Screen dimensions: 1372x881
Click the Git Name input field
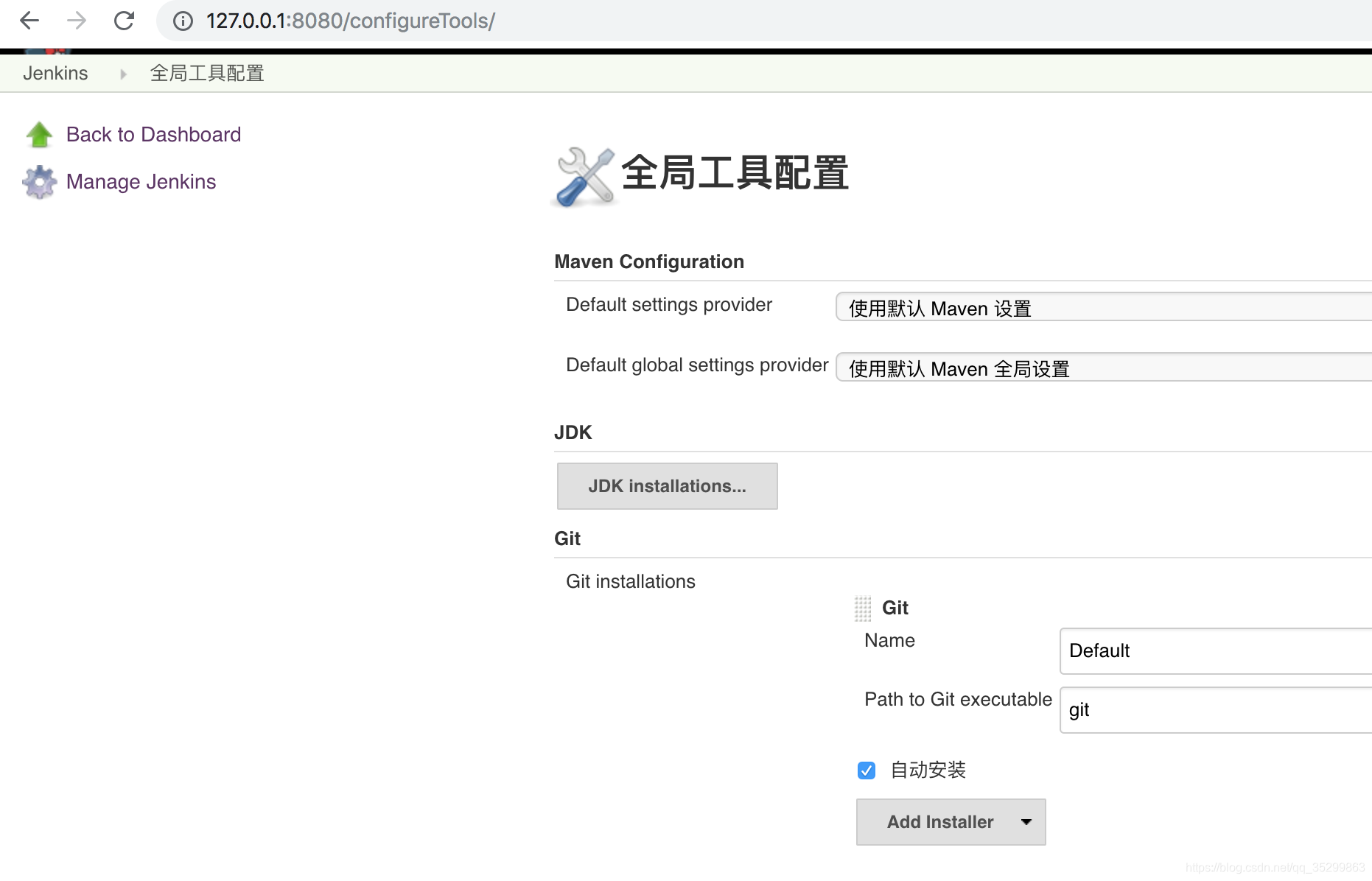[1216, 651]
